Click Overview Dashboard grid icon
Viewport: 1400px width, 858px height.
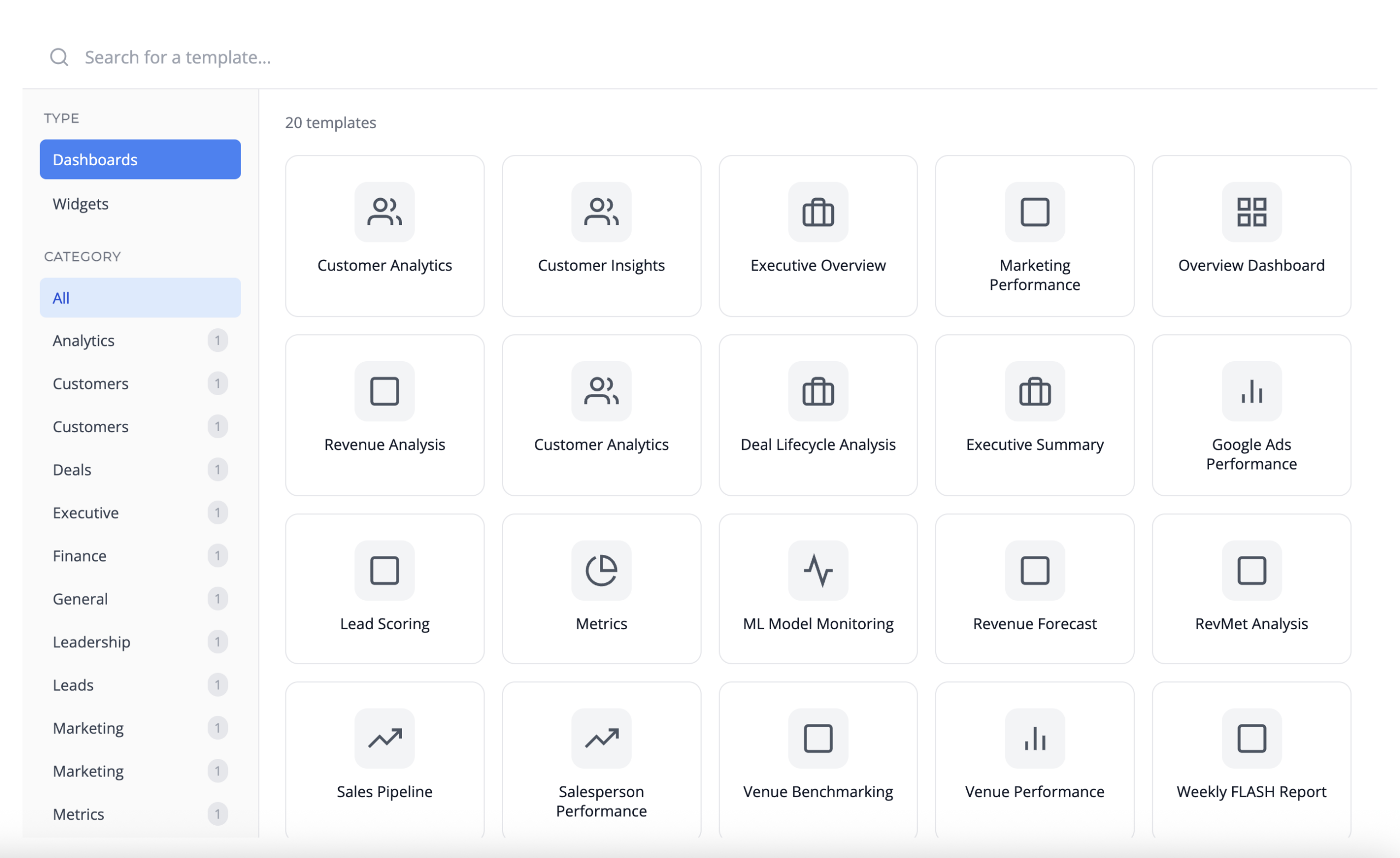pos(1251,212)
